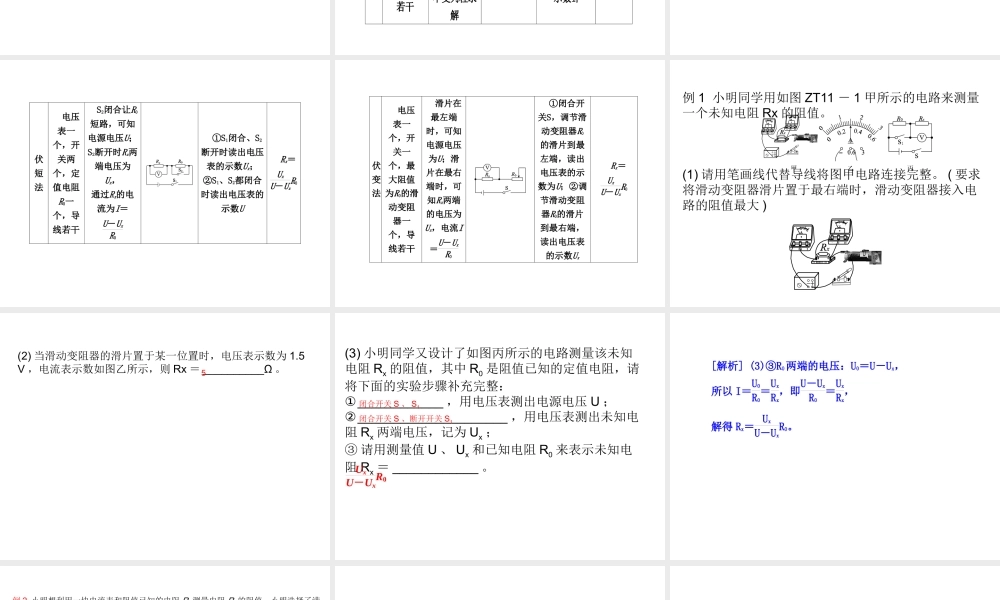
Task: Click the 伏变法 label cell in the middle table
Action: click(x=376, y=179)
